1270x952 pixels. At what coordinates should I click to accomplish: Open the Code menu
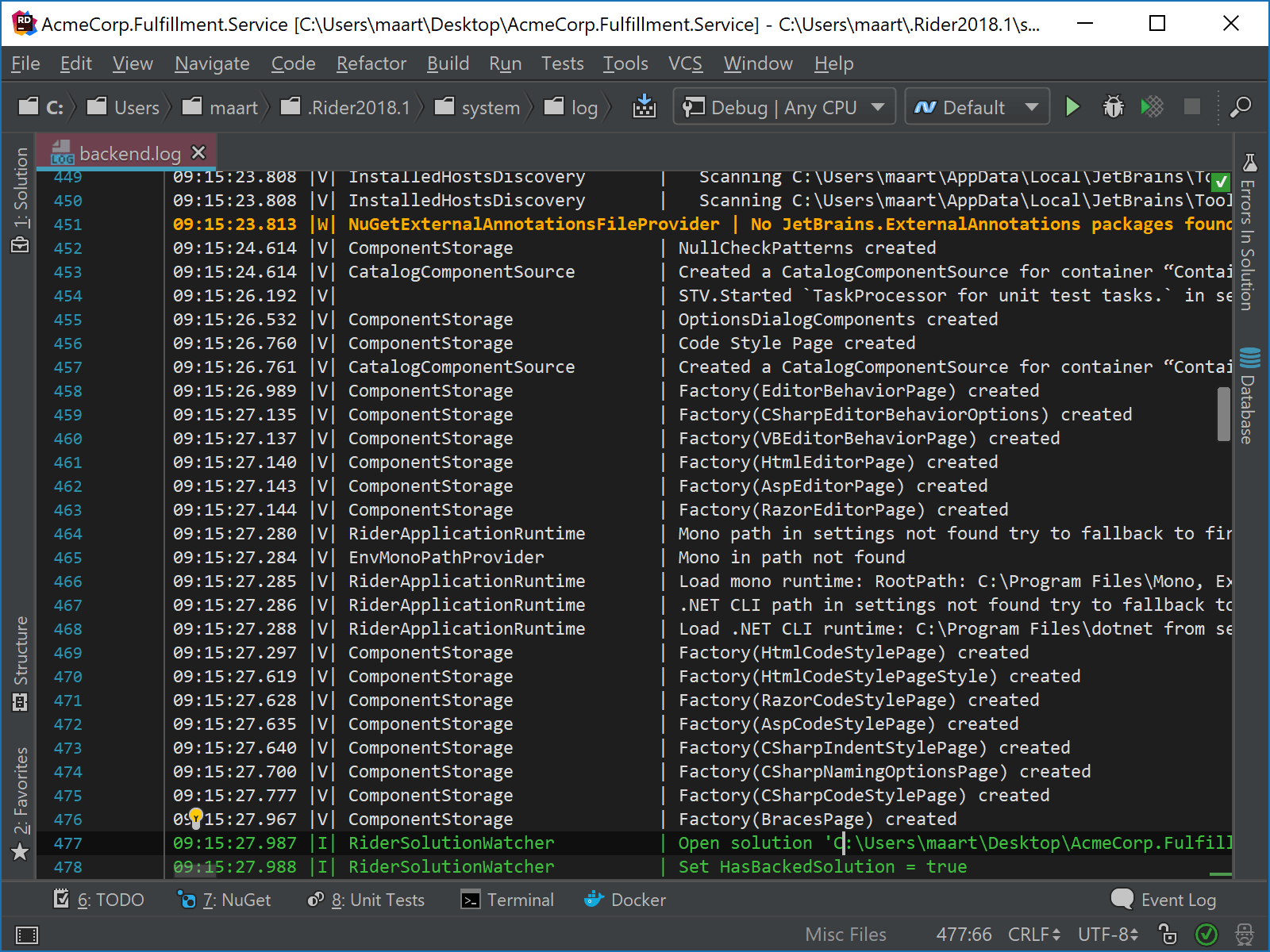[293, 63]
